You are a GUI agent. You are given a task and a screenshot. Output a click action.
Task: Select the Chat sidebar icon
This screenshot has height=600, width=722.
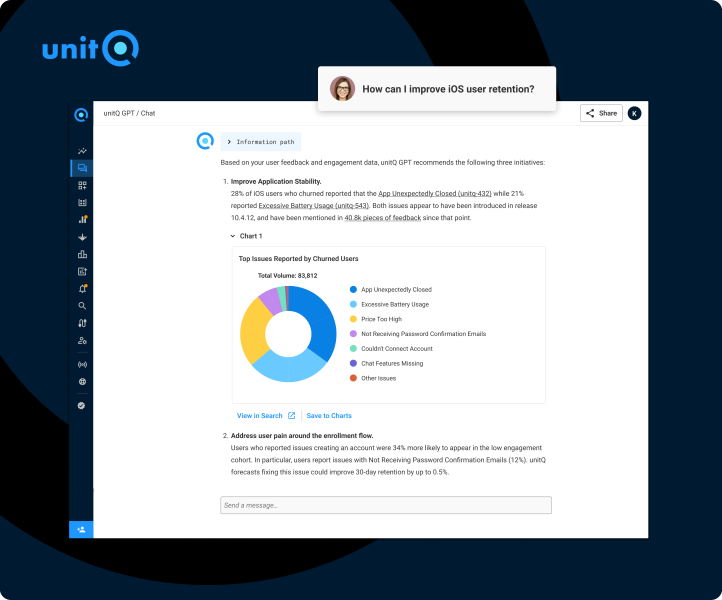coord(82,168)
